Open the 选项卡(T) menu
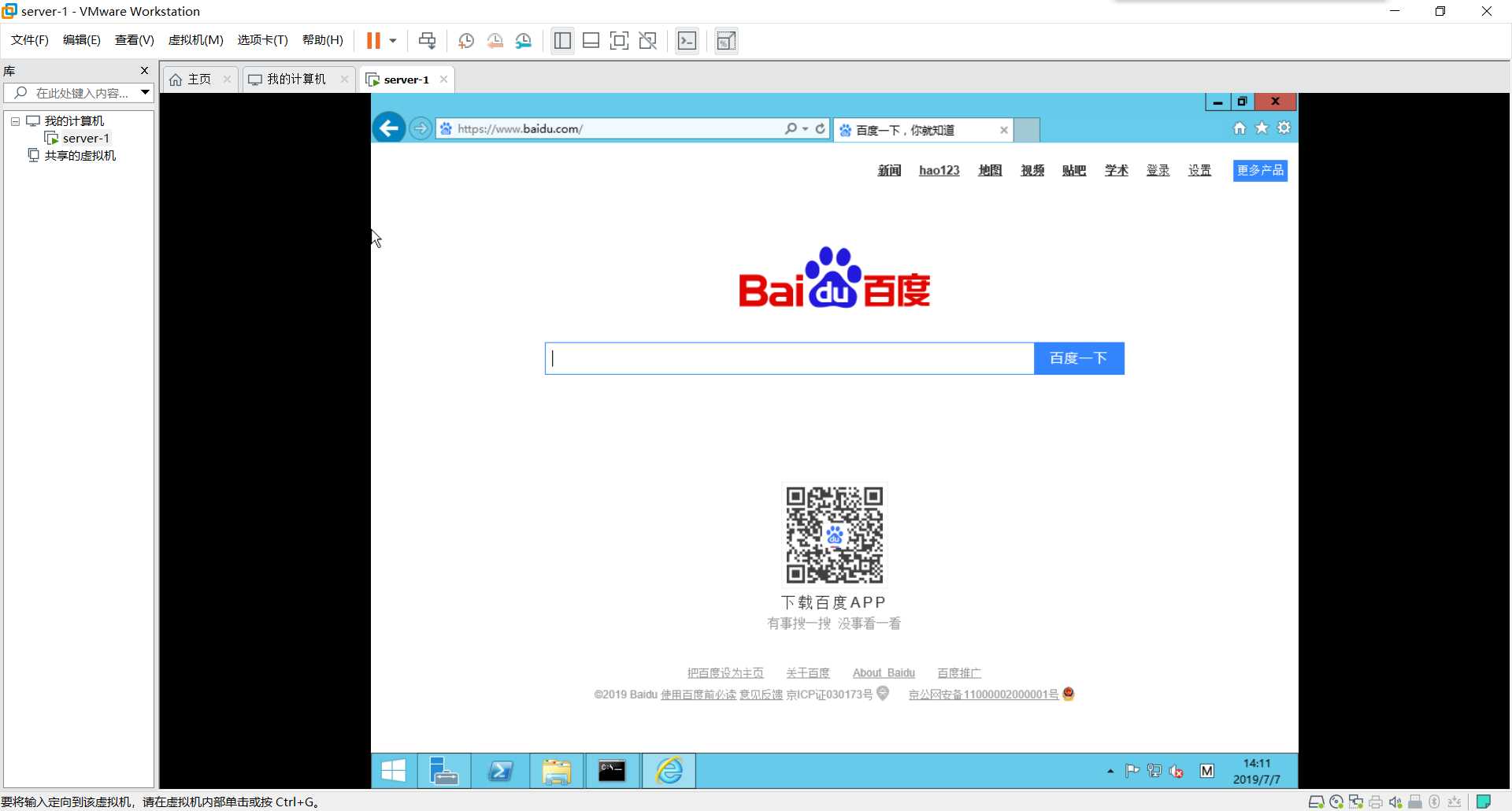The width and height of the screenshot is (1512, 811). 263,40
